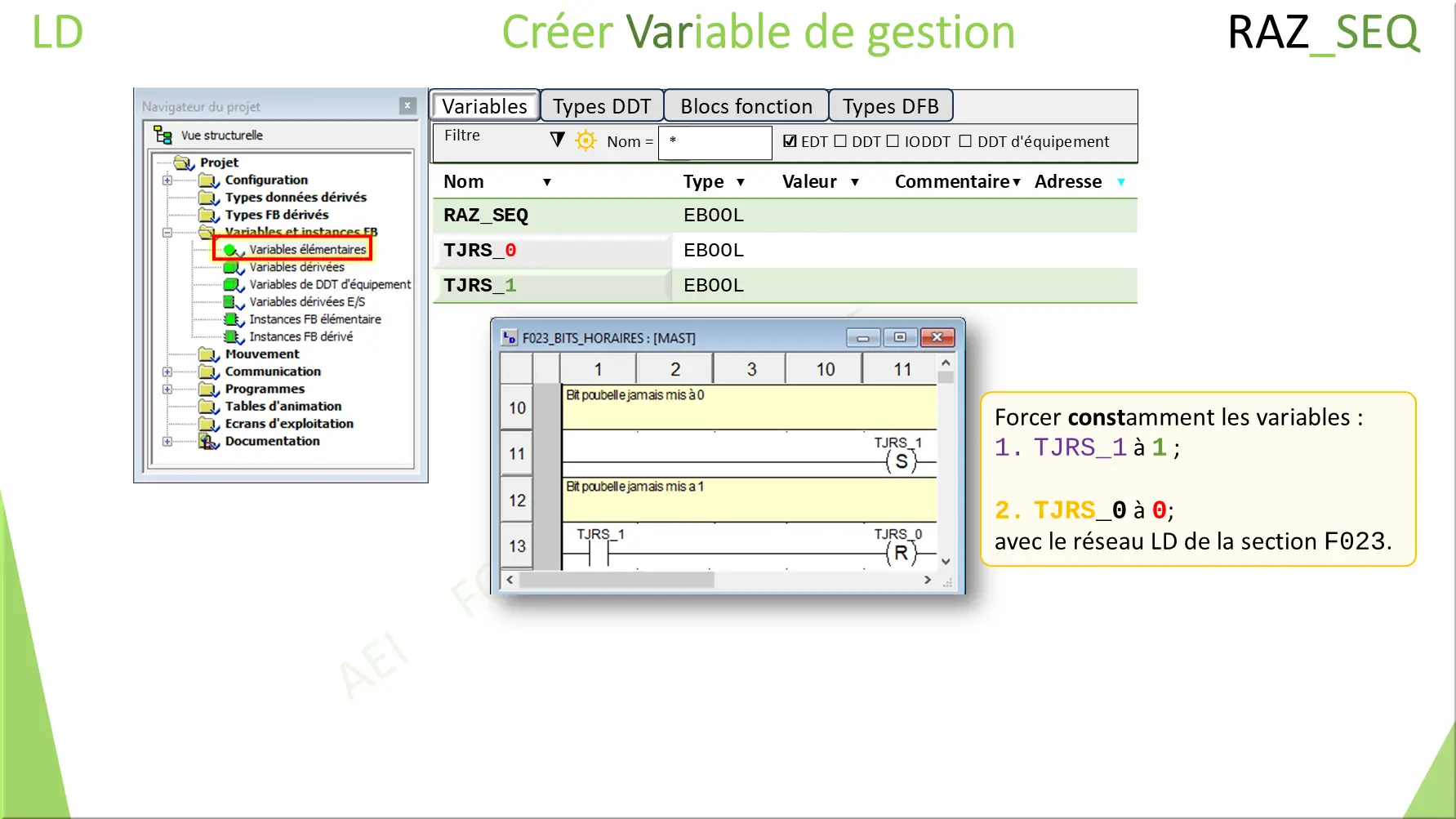
Task: Open the filter funnel icon
Action: pos(556,140)
